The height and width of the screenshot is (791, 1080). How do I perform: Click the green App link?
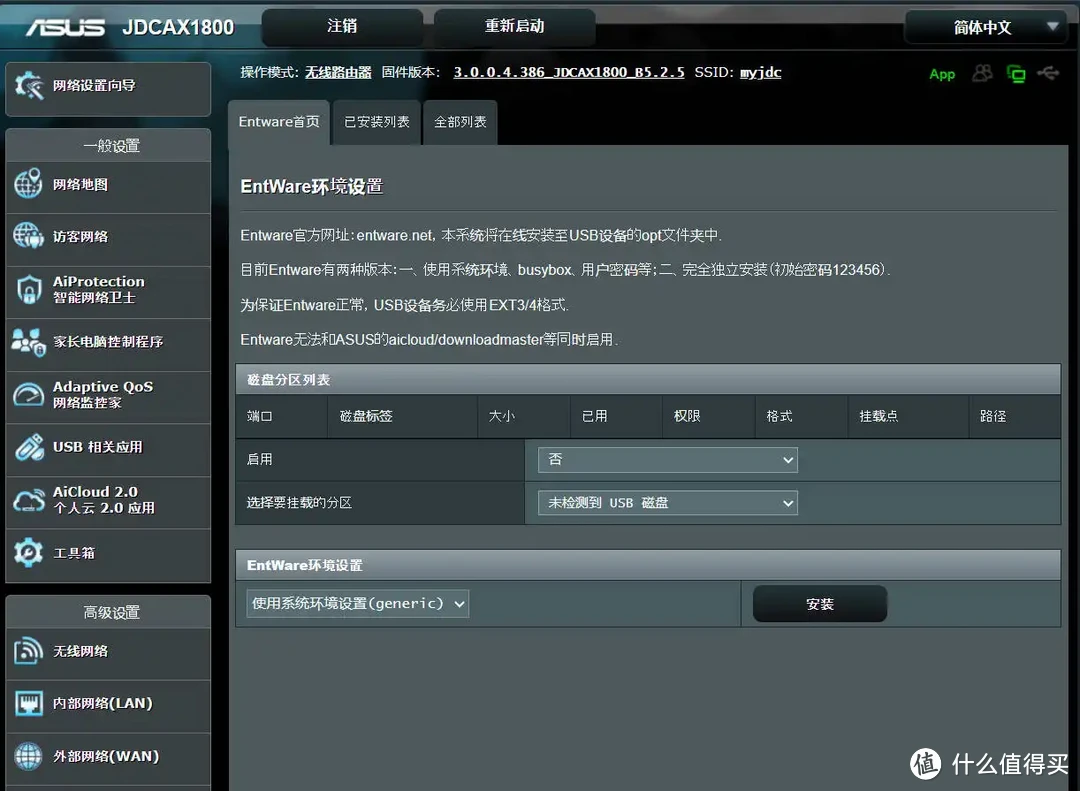(942, 74)
